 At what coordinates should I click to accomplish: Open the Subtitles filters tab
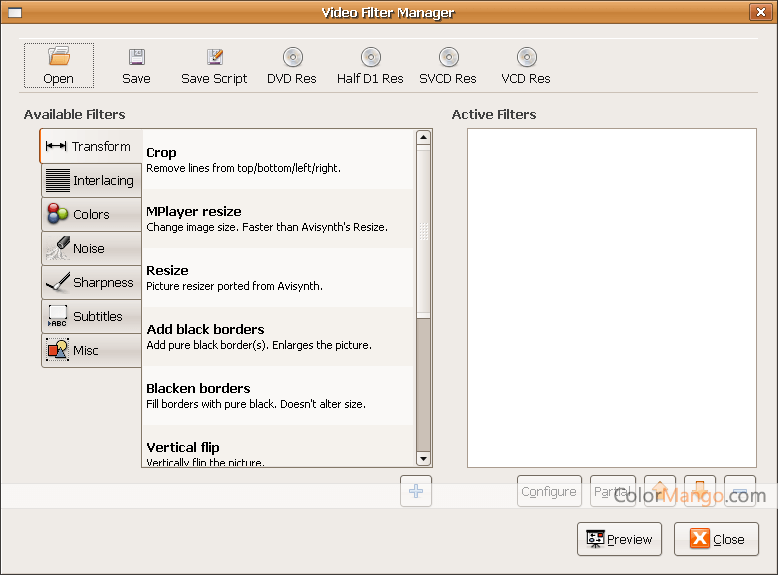(91, 317)
